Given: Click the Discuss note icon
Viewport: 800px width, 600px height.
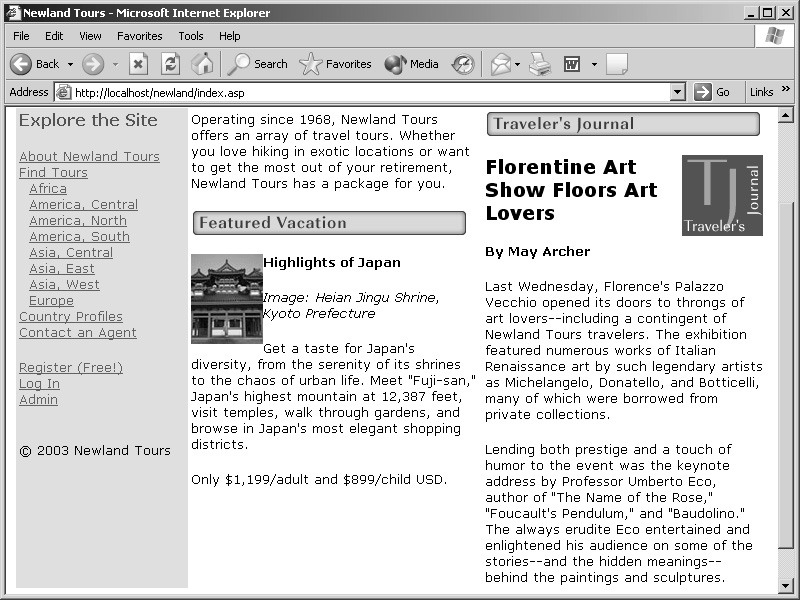Looking at the screenshot, I should [x=617, y=64].
